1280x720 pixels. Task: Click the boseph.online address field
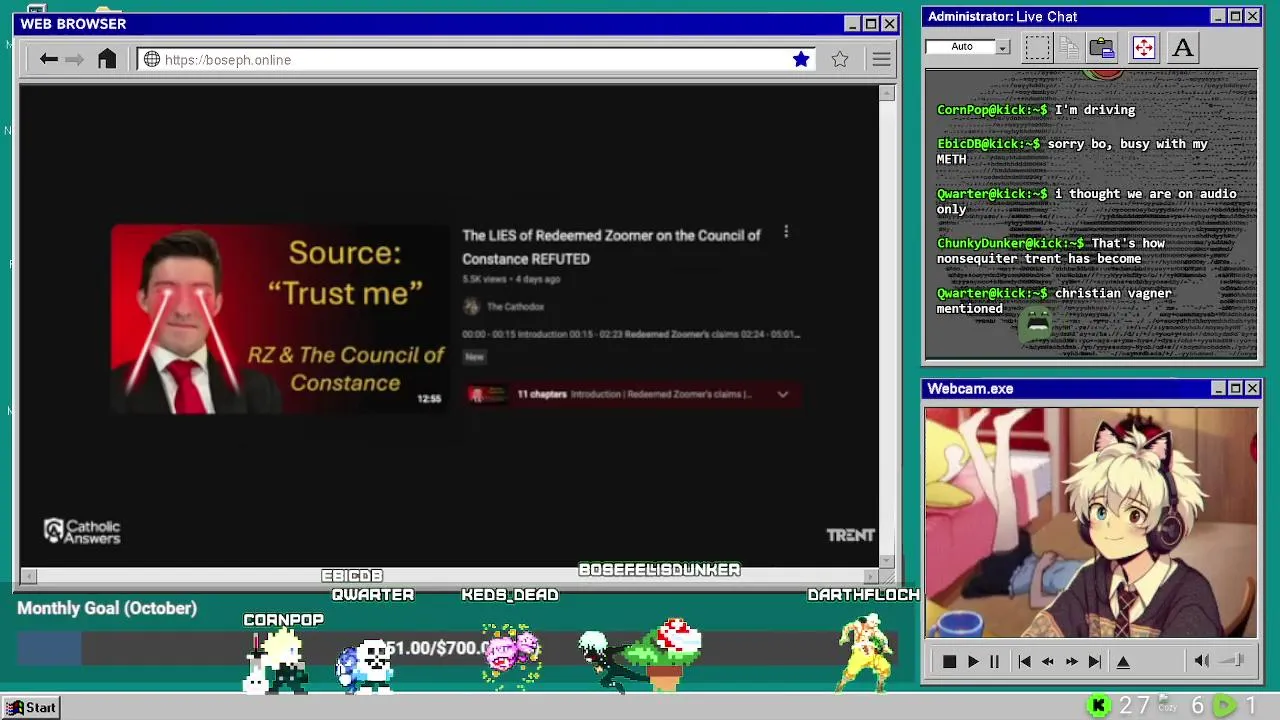[x=475, y=60]
